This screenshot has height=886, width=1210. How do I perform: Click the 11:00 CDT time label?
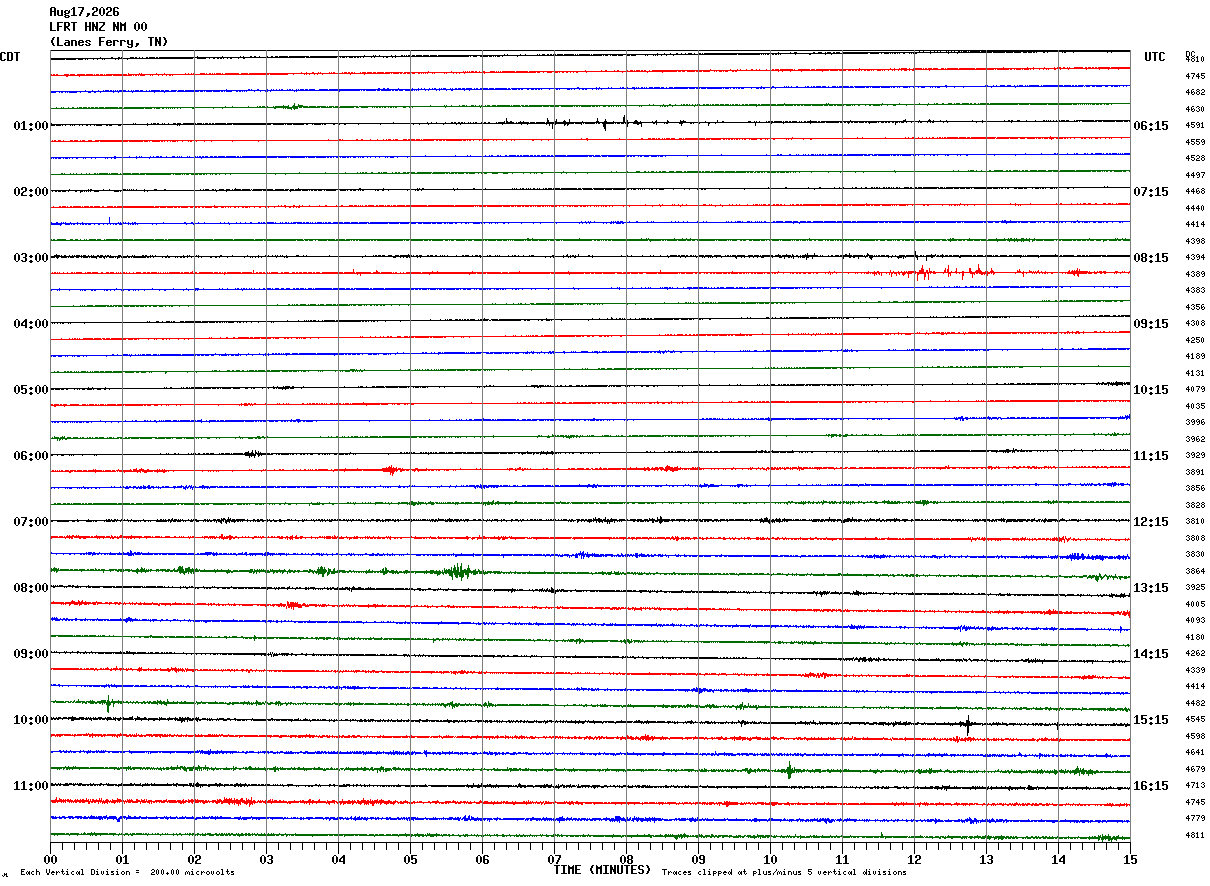[x=31, y=786]
